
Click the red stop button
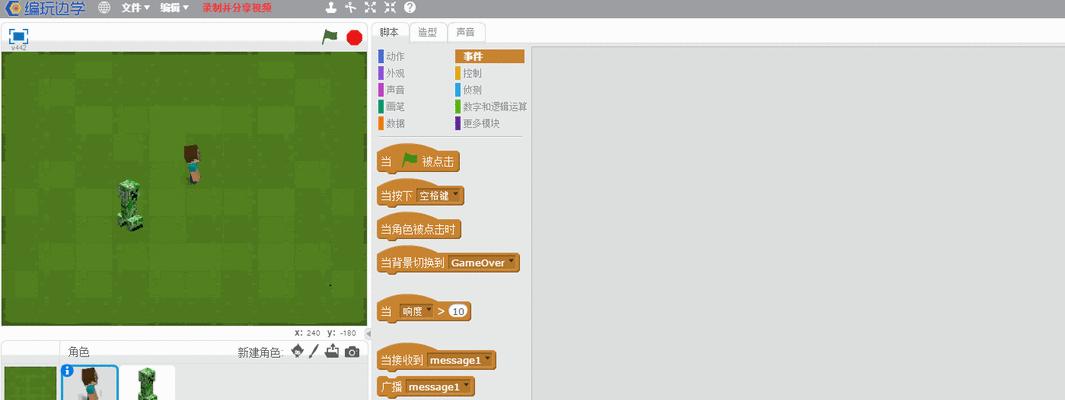pos(354,37)
